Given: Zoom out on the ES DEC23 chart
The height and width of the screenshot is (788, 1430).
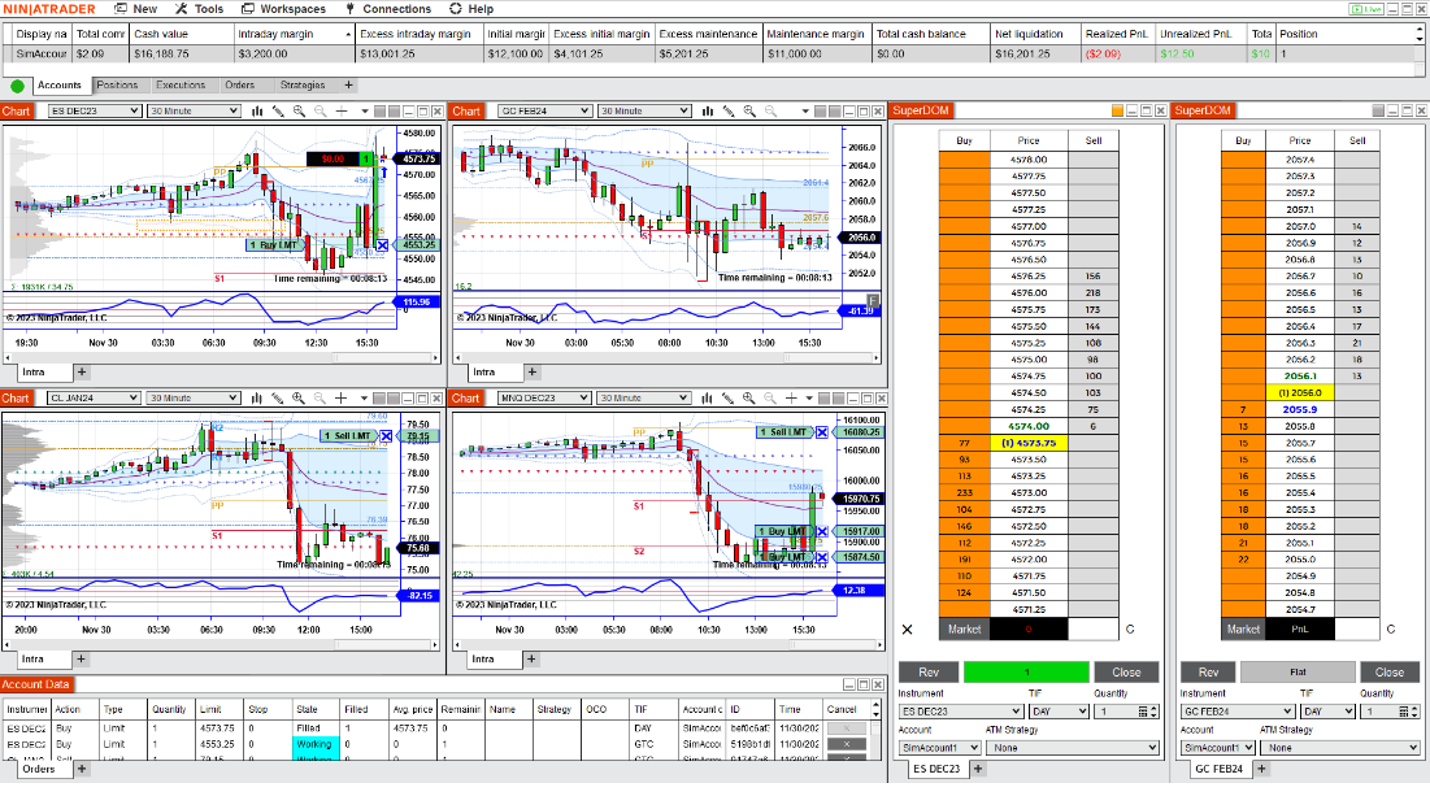Looking at the screenshot, I should click(x=320, y=111).
